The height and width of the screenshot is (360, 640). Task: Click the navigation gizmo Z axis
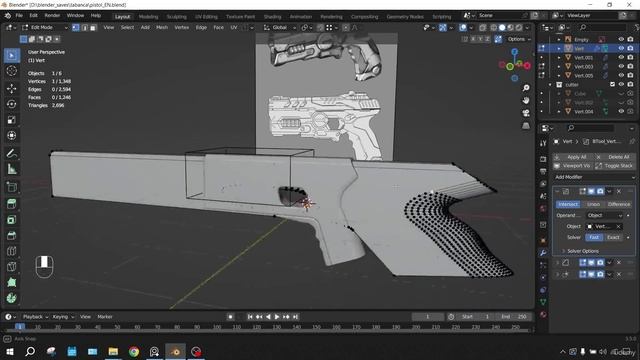pyautogui.click(x=515, y=52)
